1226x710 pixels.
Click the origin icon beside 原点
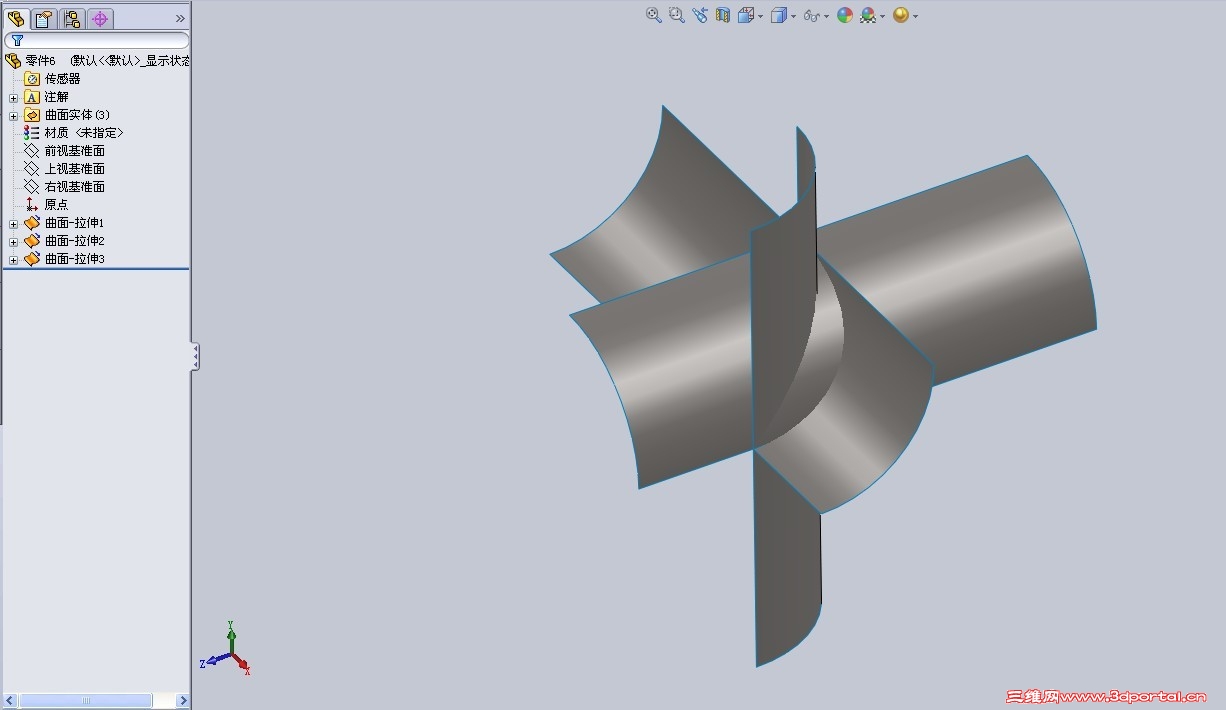coord(32,205)
